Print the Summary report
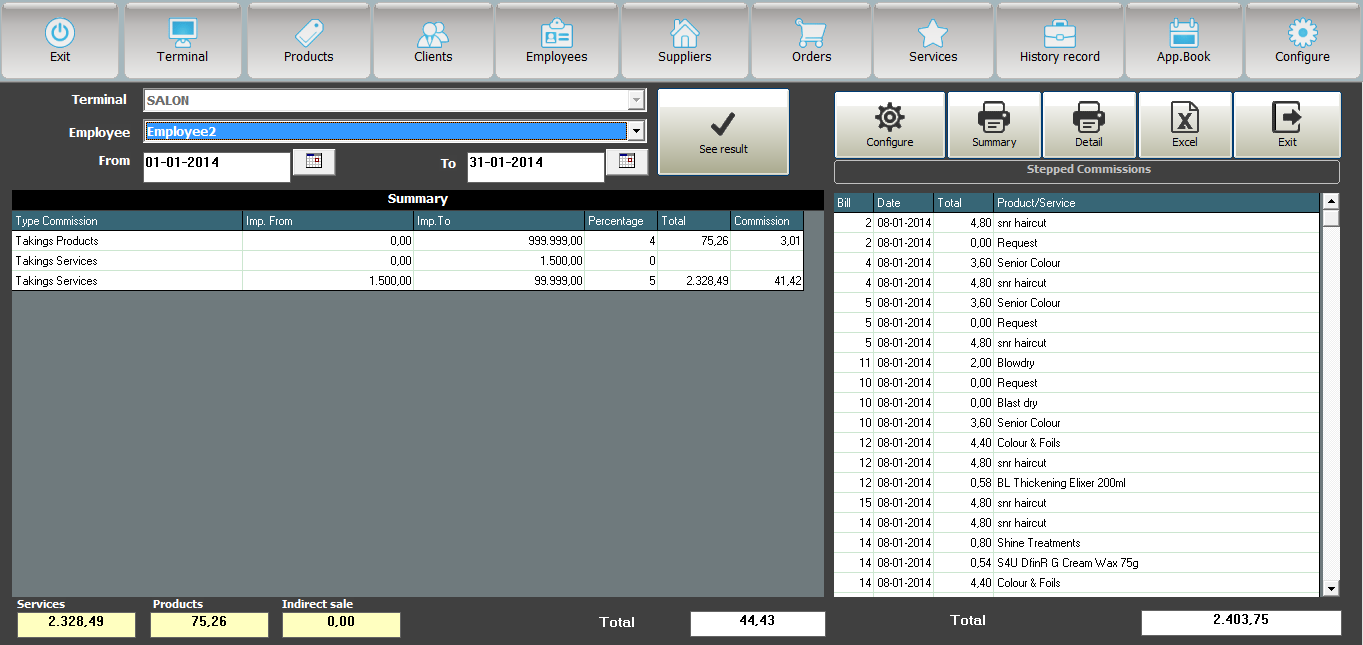 pos(994,125)
